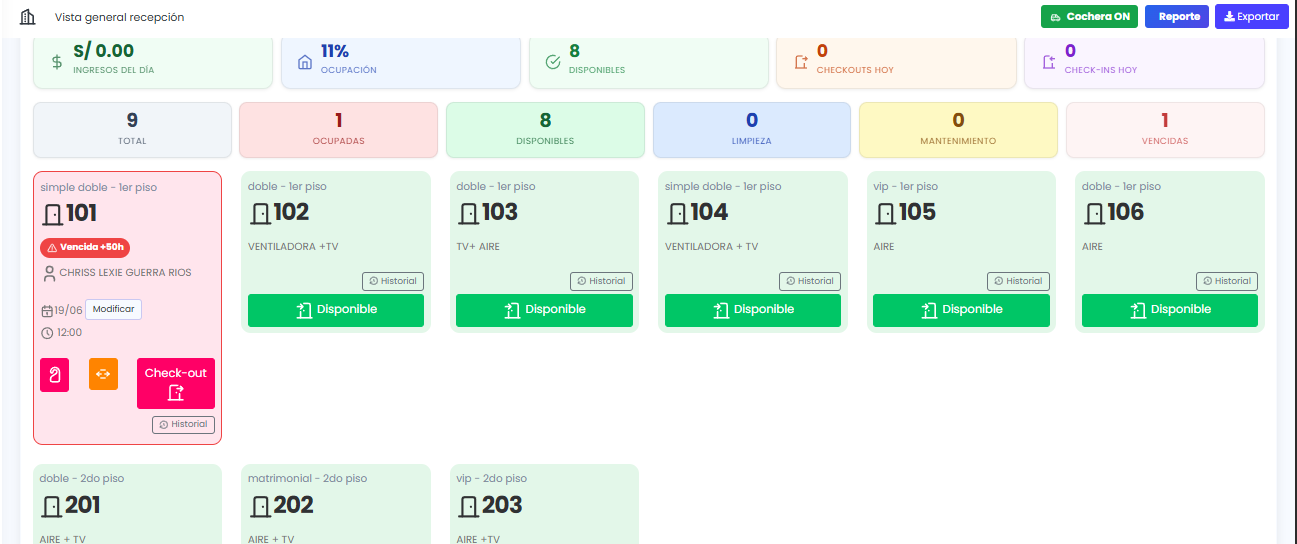Click the door icon of room 202
This screenshot has width=1297, height=544.
(x=261, y=506)
